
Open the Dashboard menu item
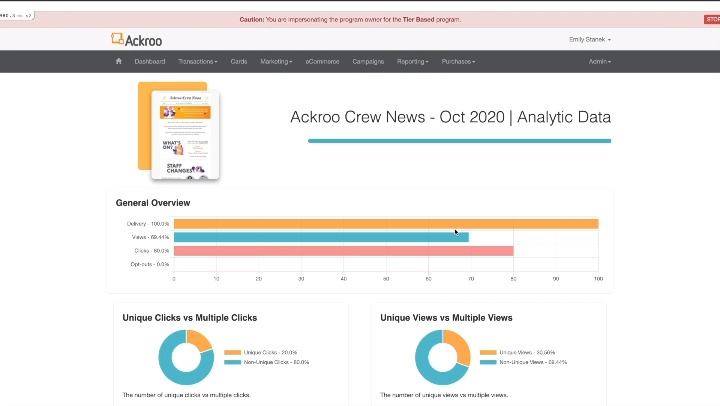[150, 62]
